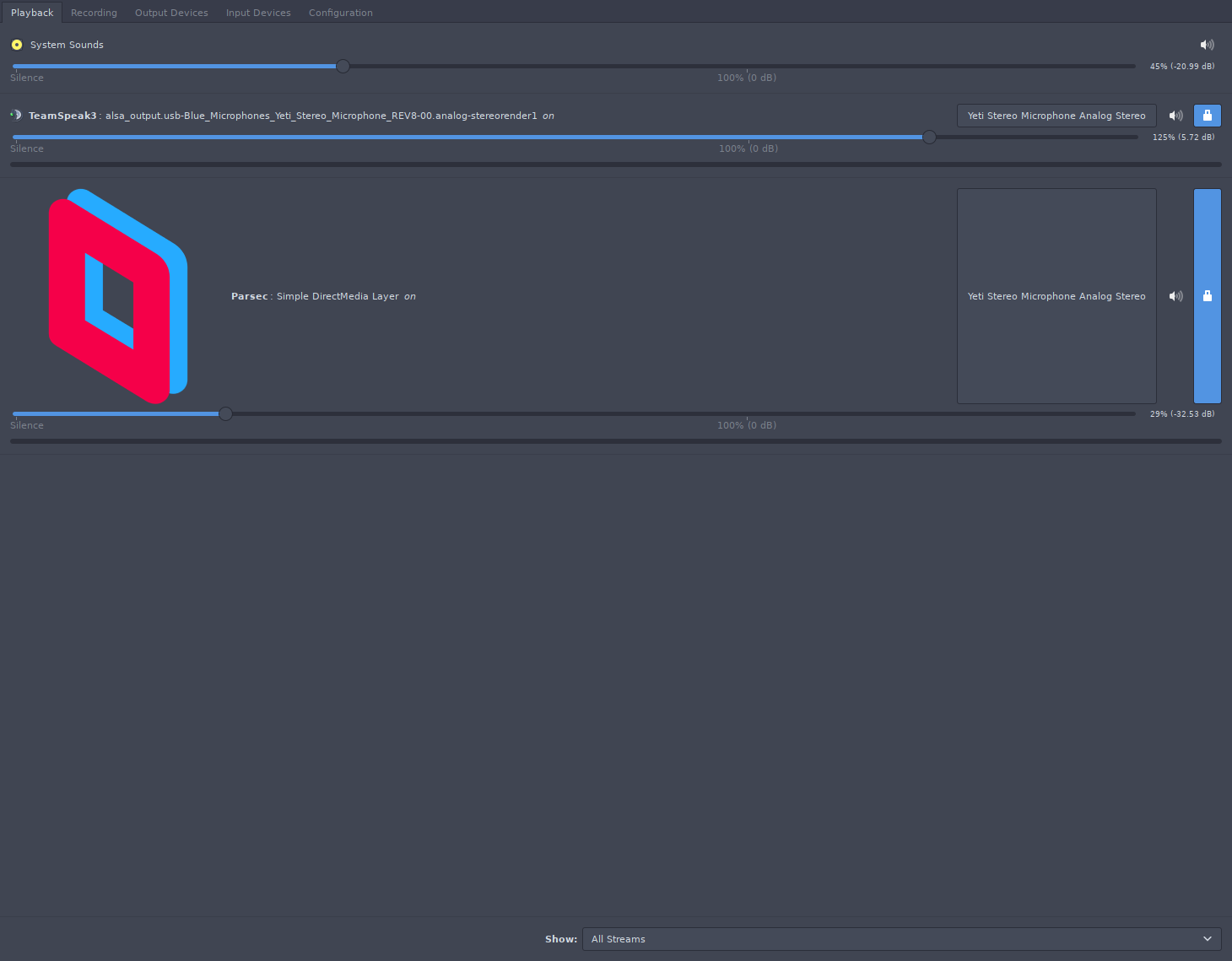
Task: Mute the Parsec playback stream
Action: click(x=1175, y=296)
